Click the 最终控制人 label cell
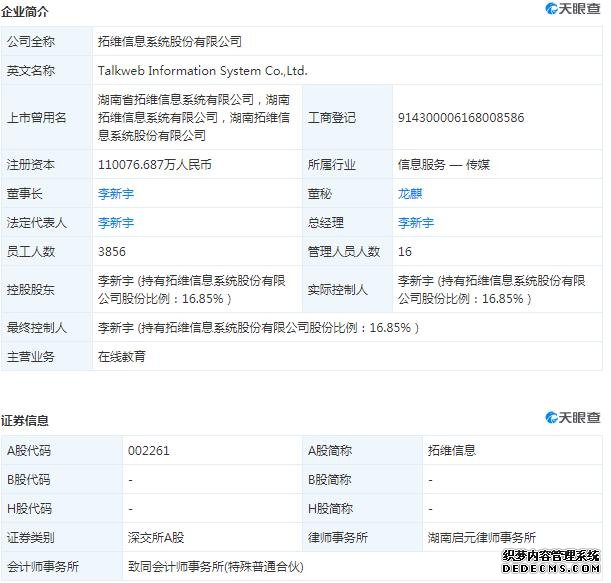This screenshot has width=611, height=583. [x=47, y=327]
